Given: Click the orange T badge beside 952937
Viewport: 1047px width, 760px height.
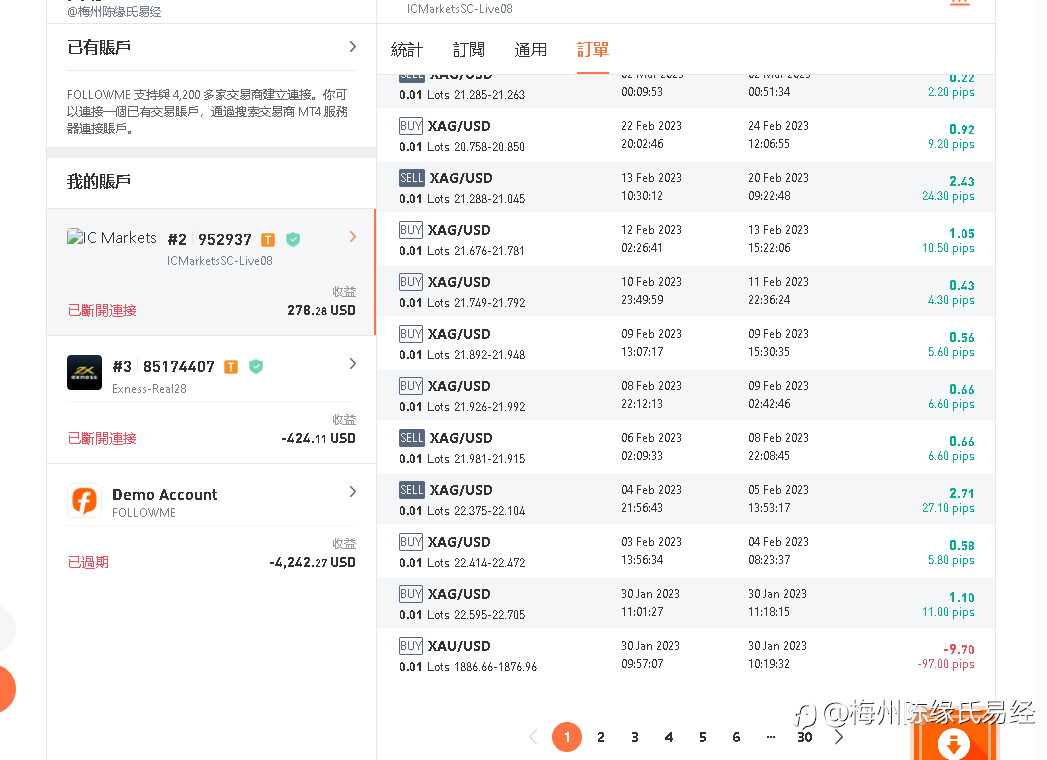Looking at the screenshot, I should click(x=268, y=240).
